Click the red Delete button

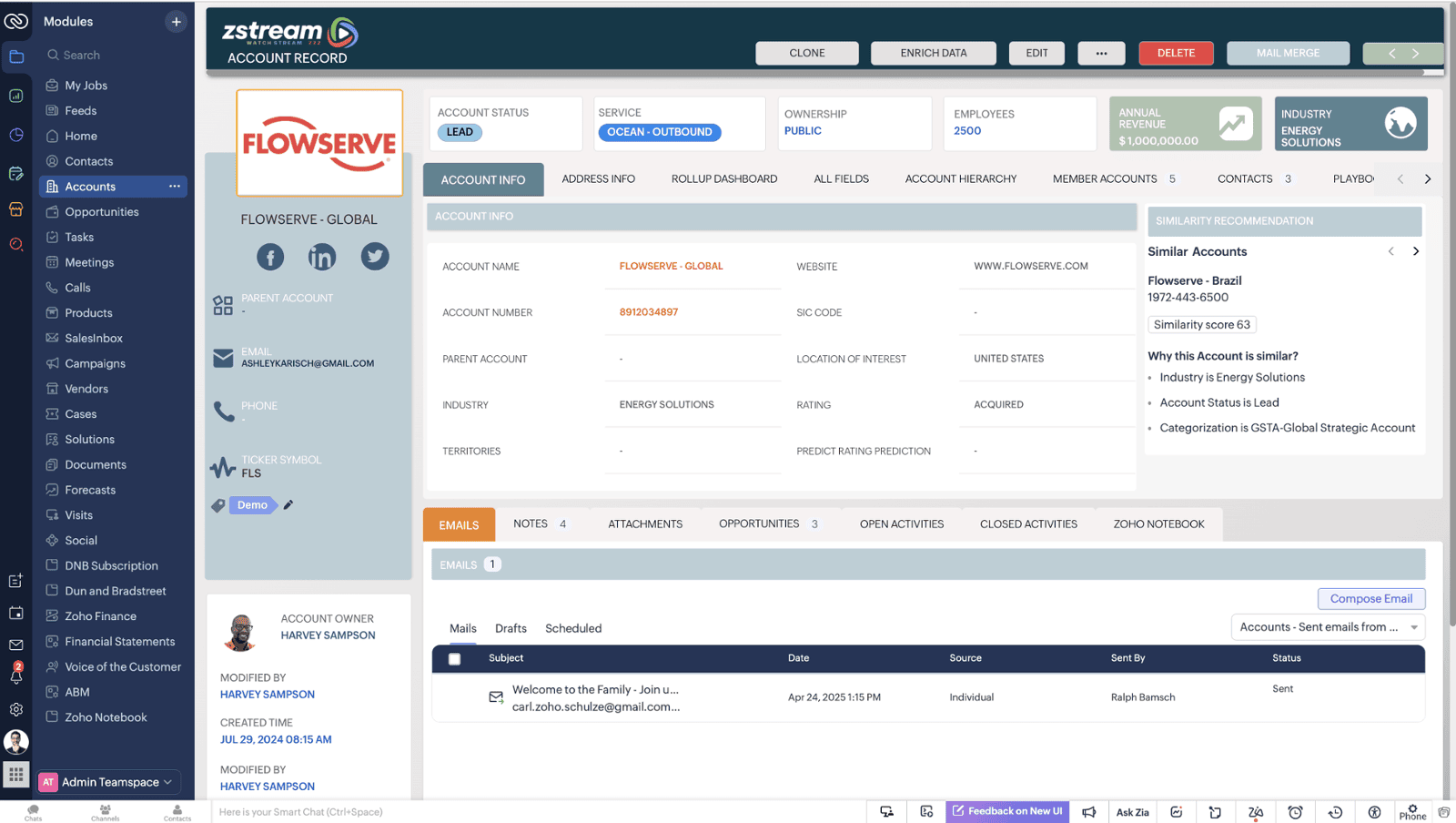(1176, 54)
